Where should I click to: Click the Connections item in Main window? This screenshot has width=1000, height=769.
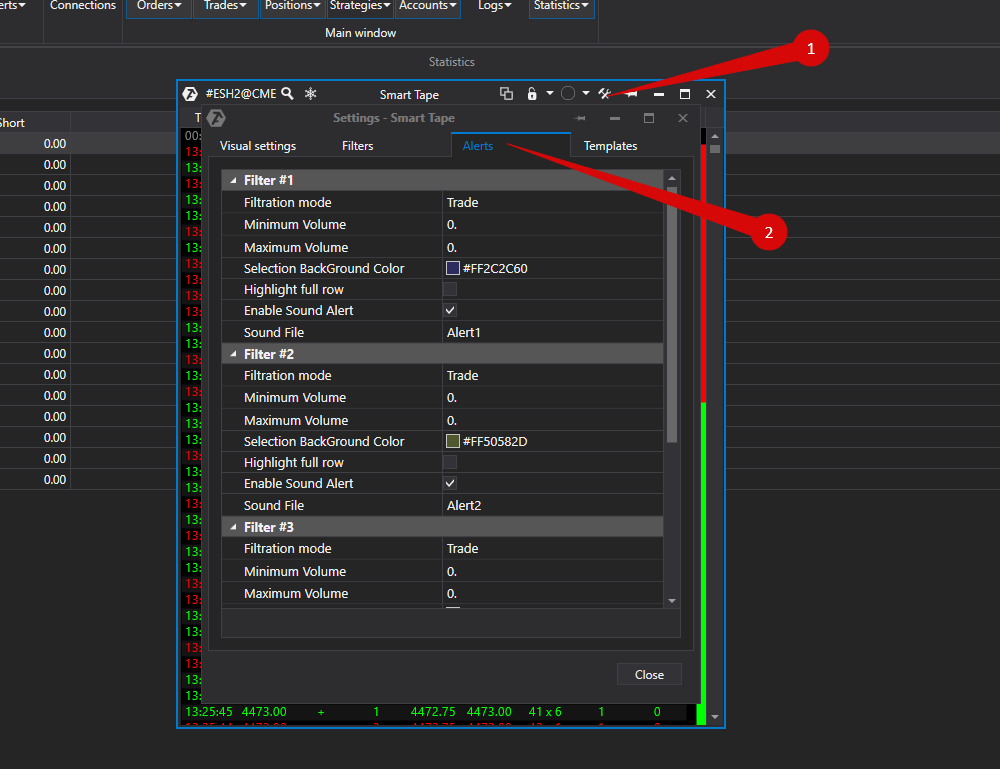click(x=83, y=6)
